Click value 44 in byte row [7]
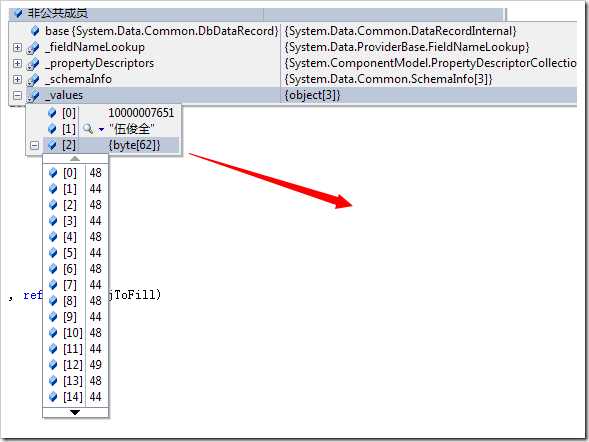Viewport: 589px width, 442px height. tap(95, 285)
